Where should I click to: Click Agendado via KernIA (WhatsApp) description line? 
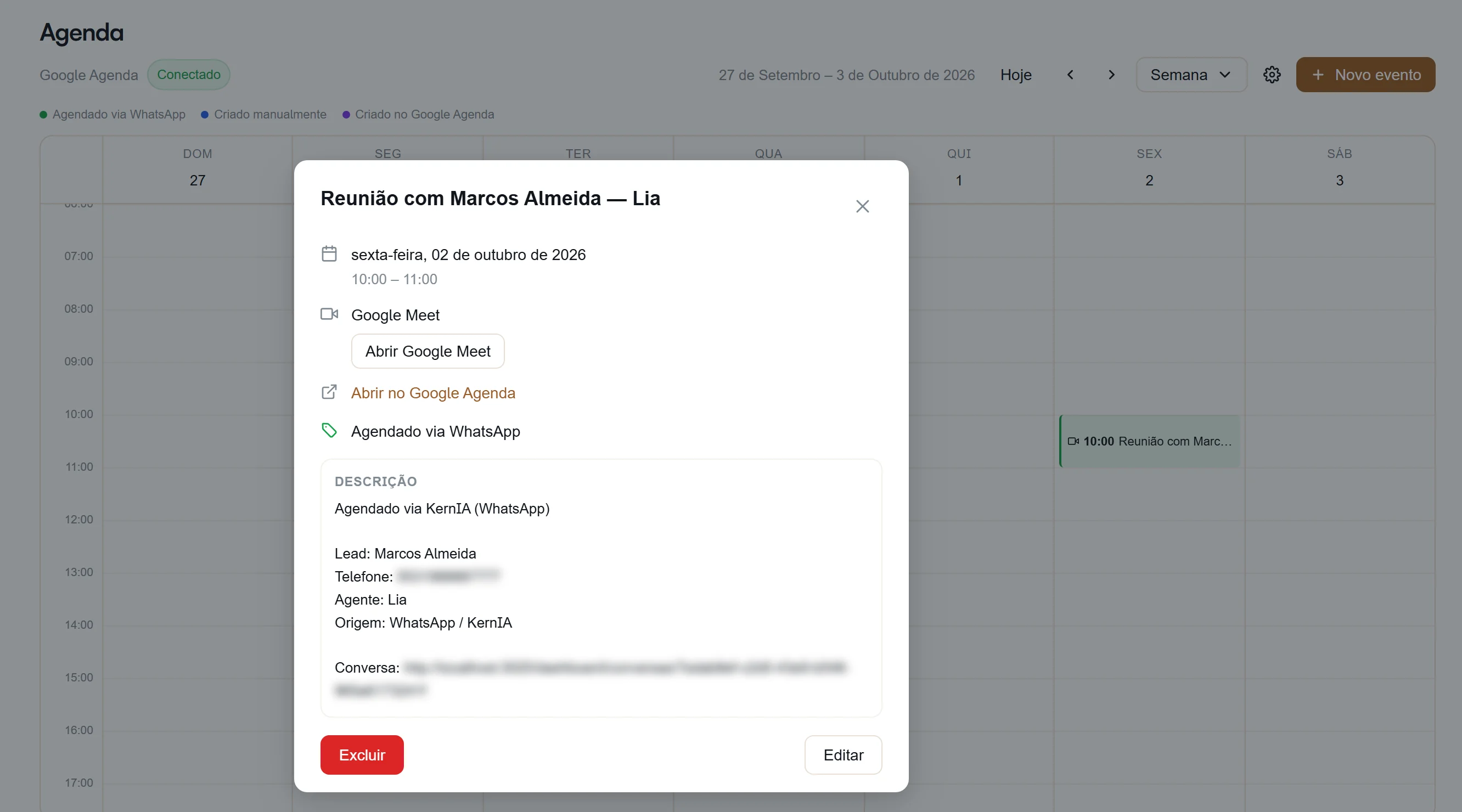click(442, 509)
